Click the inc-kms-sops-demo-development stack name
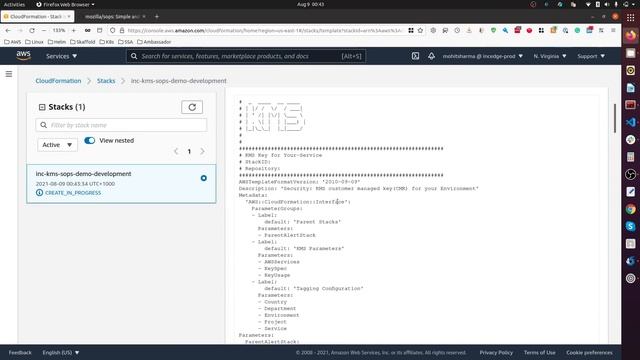Screen dimensions: 640x360 (x=83, y=173)
